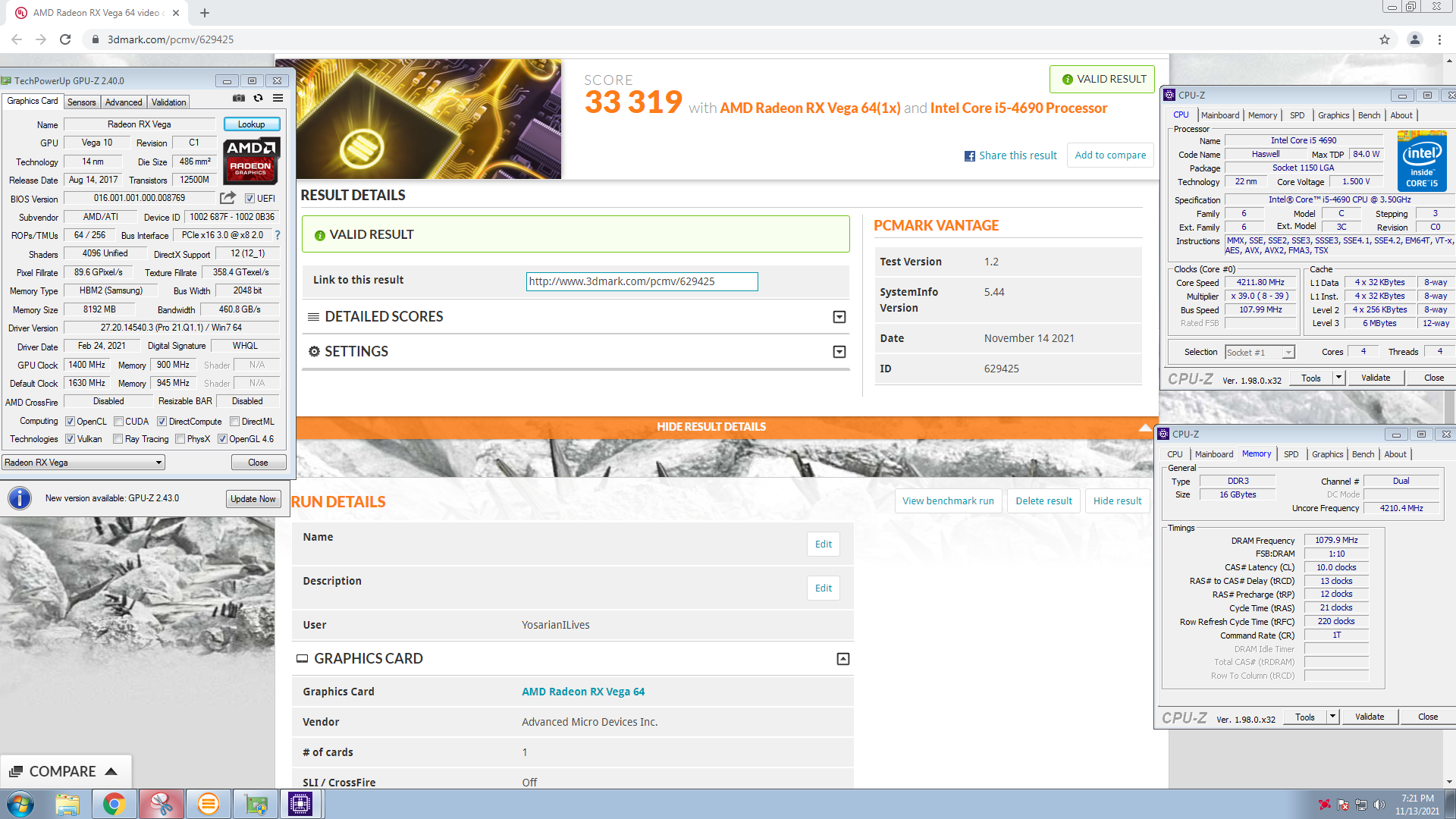Toggle the OpenGL 4.6 checkbox

(x=222, y=439)
